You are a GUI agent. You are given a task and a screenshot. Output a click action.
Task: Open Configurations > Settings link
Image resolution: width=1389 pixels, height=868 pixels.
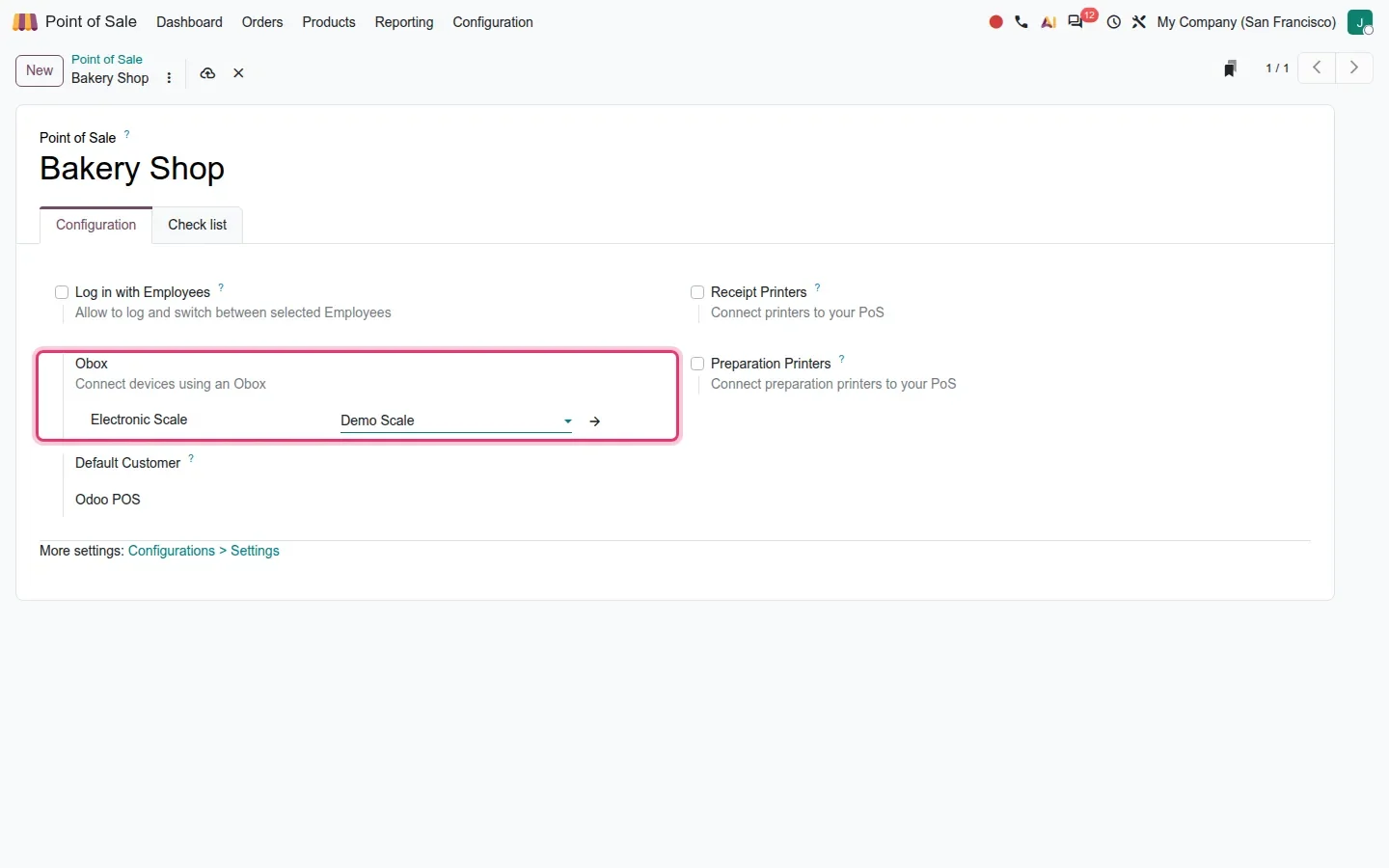(204, 551)
